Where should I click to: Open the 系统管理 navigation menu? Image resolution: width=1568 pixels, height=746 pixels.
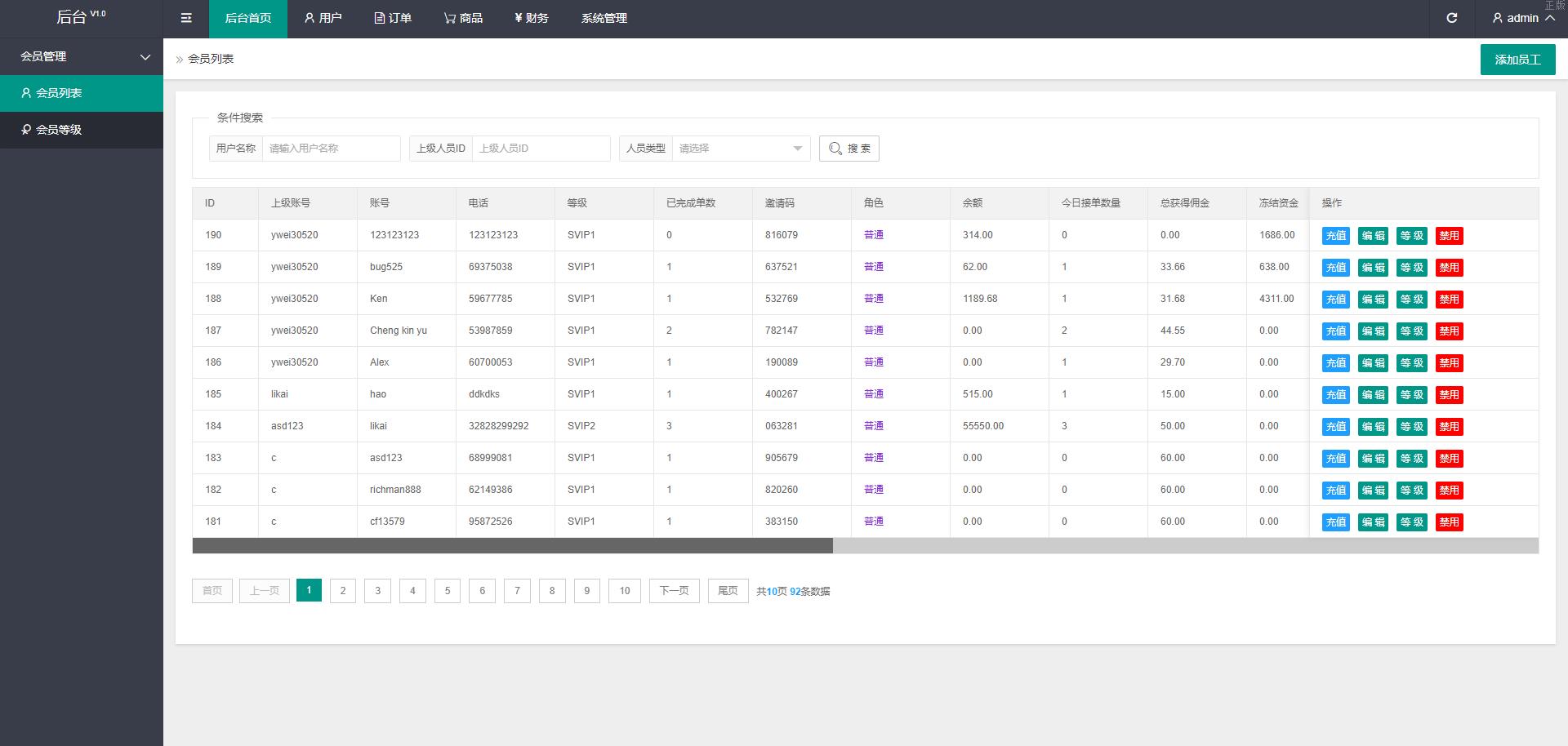pyautogui.click(x=604, y=18)
